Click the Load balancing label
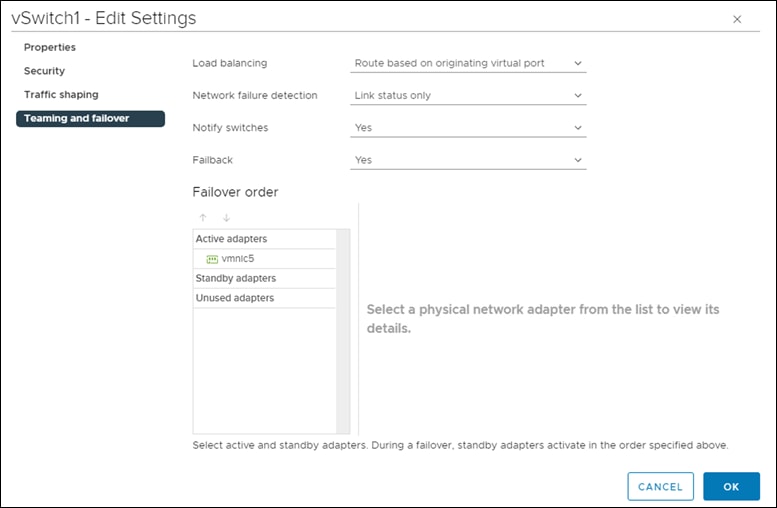The width and height of the screenshot is (777, 508). tap(229, 63)
